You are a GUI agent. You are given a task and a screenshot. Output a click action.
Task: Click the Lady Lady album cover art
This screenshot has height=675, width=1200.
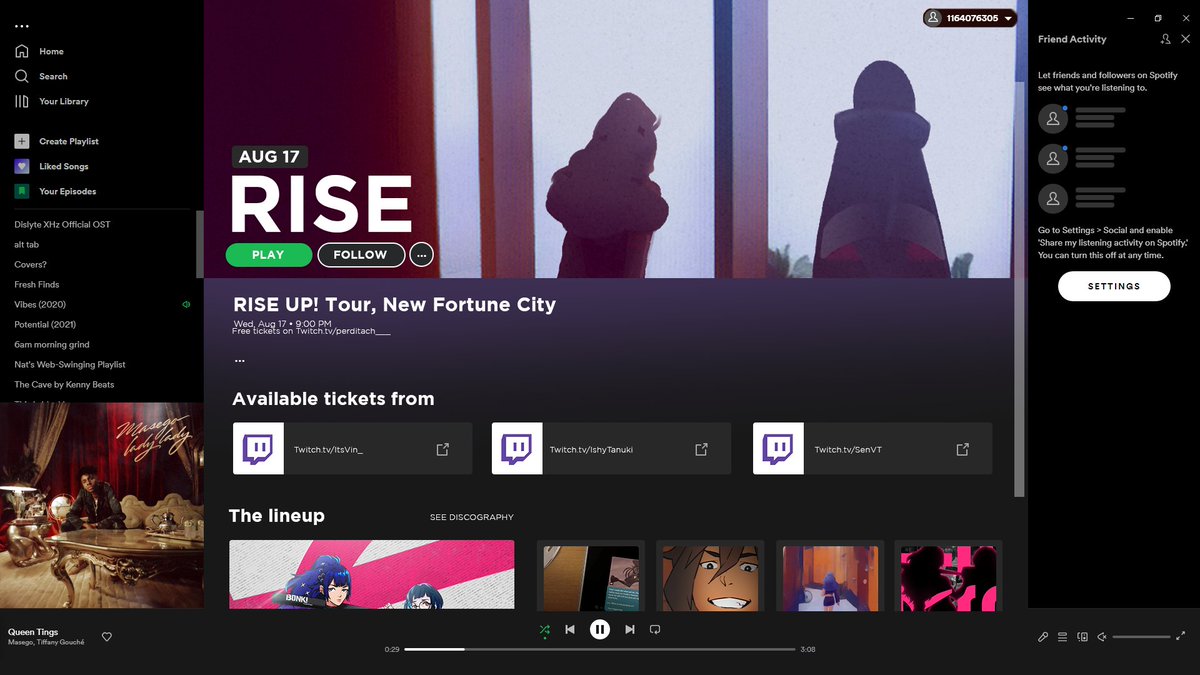[x=102, y=505]
